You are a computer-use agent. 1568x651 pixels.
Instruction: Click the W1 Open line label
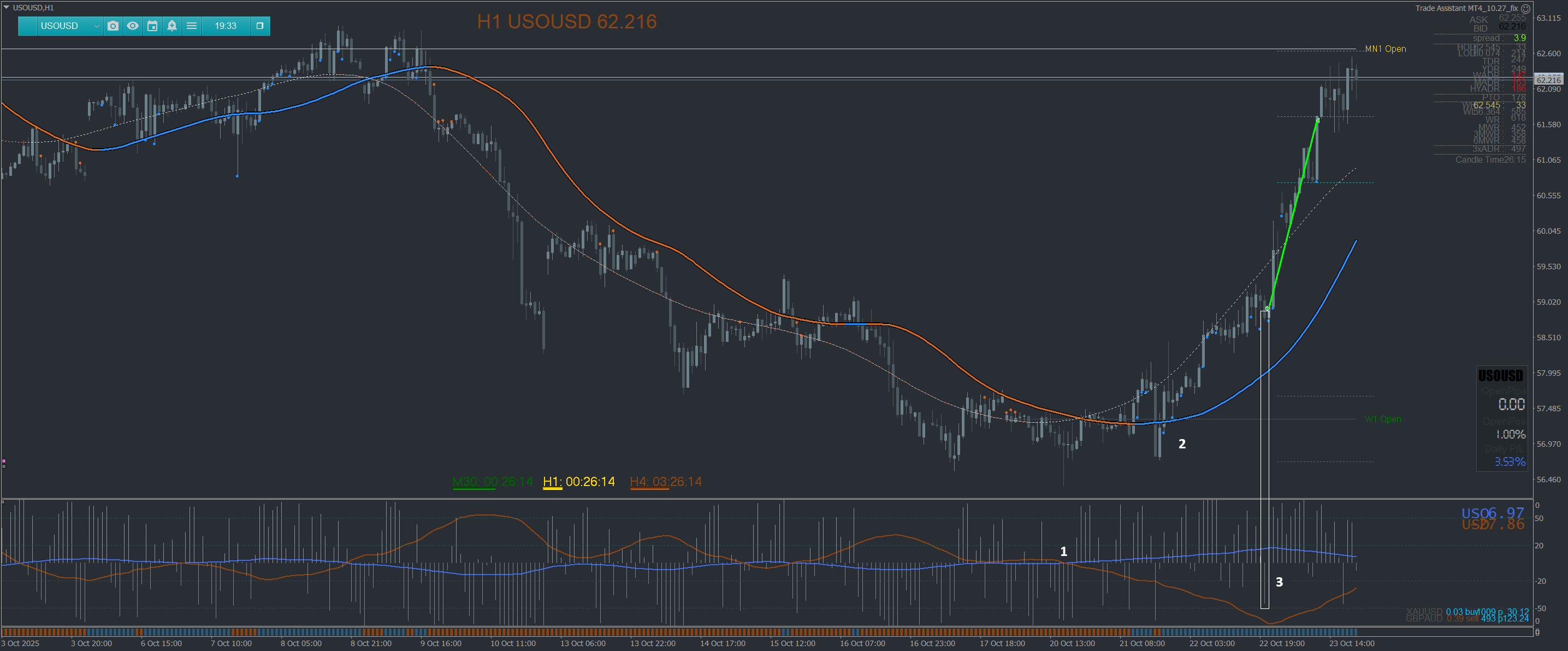point(1382,419)
